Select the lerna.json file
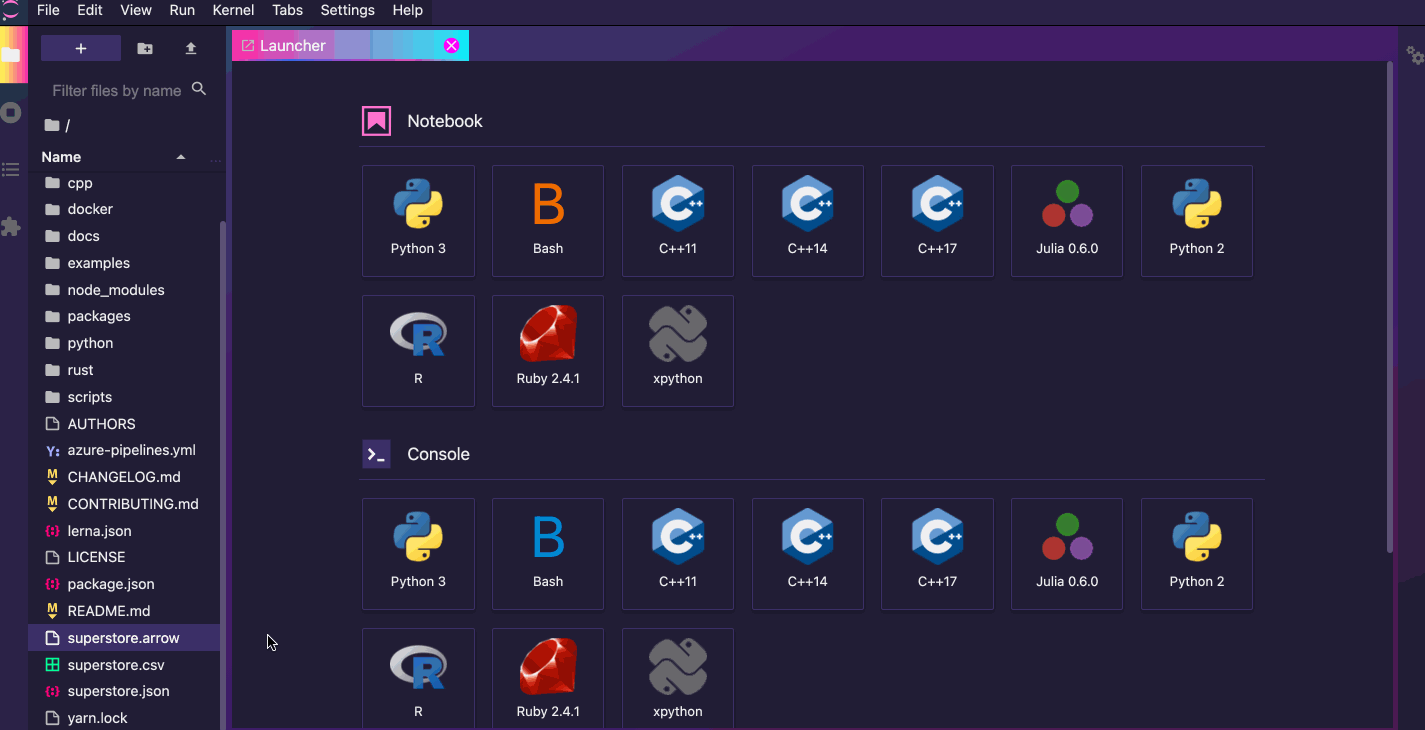Image resolution: width=1425 pixels, height=730 pixels. coord(124,531)
